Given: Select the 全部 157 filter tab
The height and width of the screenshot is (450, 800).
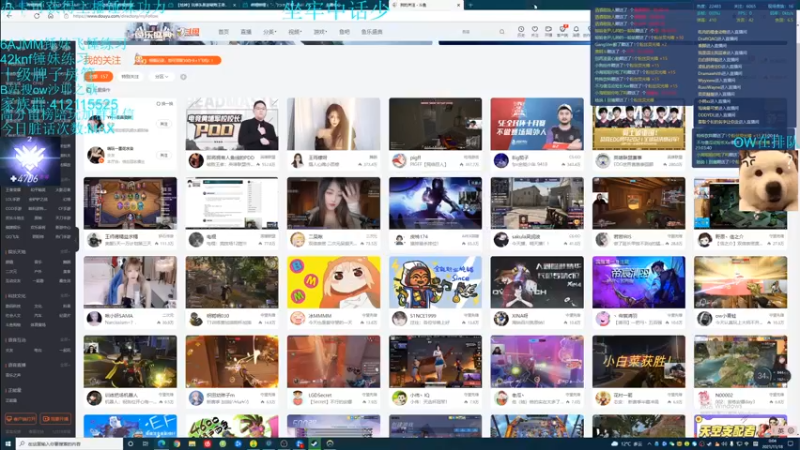Looking at the screenshot, I should (x=99, y=77).
